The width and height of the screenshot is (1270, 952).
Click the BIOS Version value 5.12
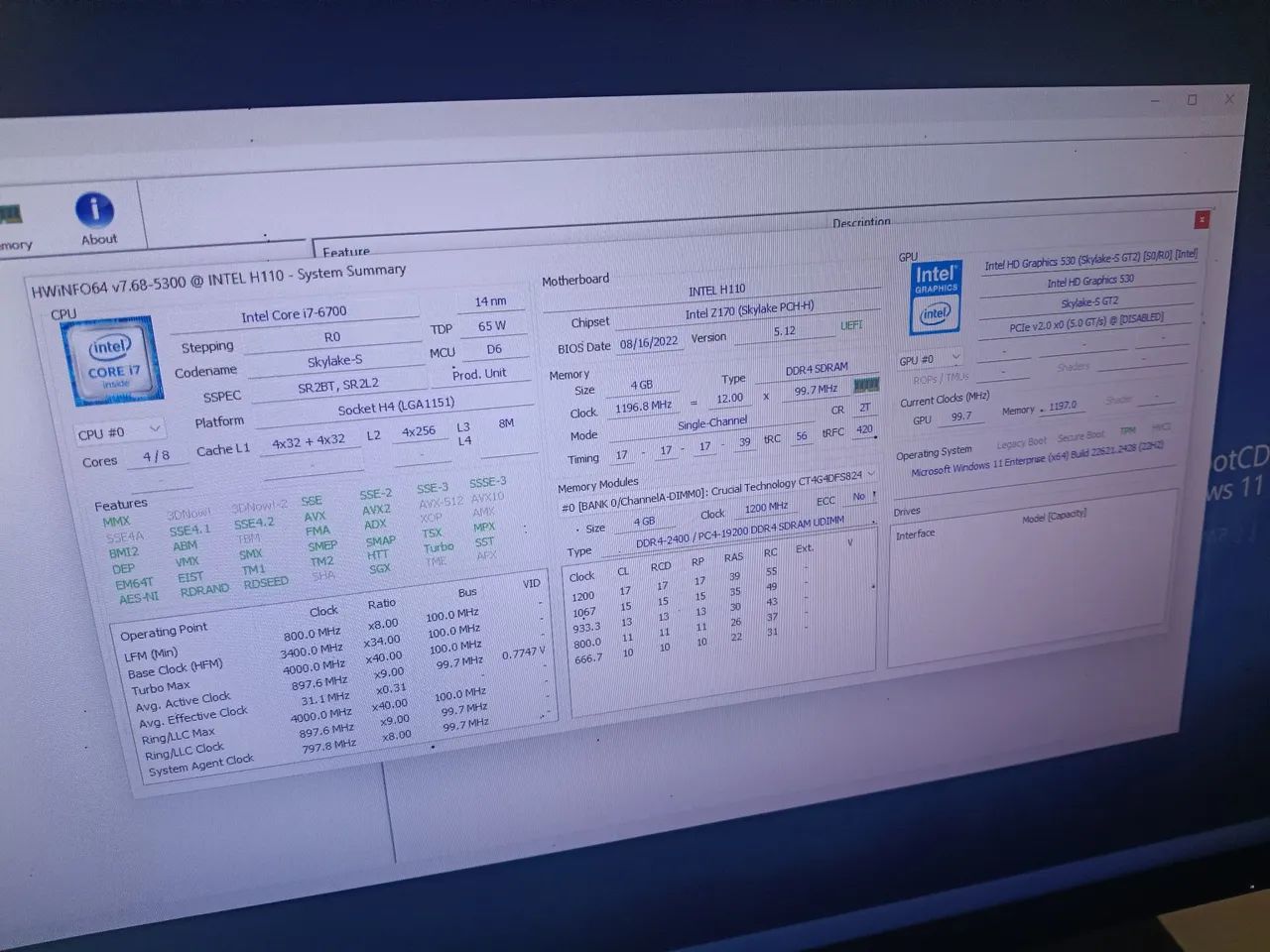(784, 331)
